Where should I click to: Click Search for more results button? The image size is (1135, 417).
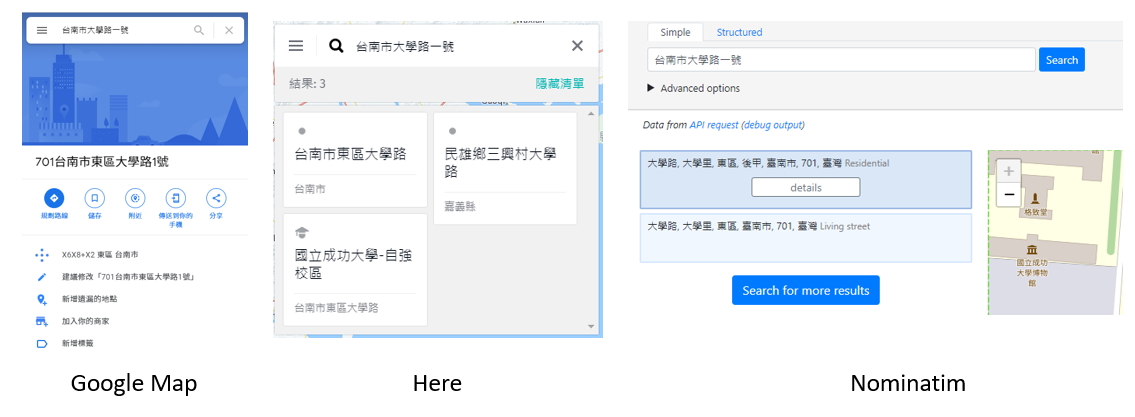pos(806,290)
